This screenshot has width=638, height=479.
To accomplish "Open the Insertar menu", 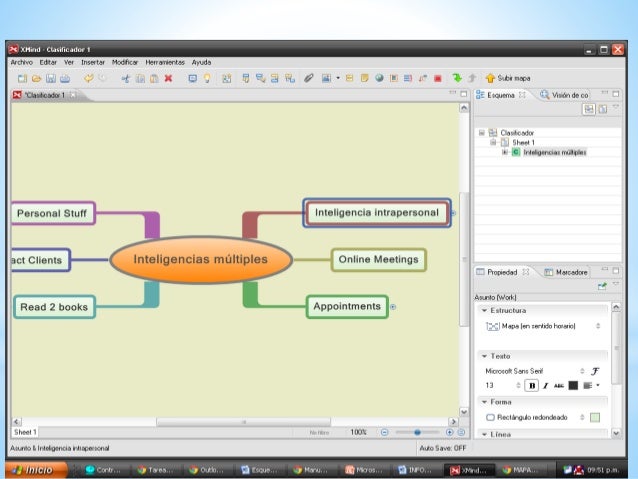I will pyautogui.click(x=94, y=62).
